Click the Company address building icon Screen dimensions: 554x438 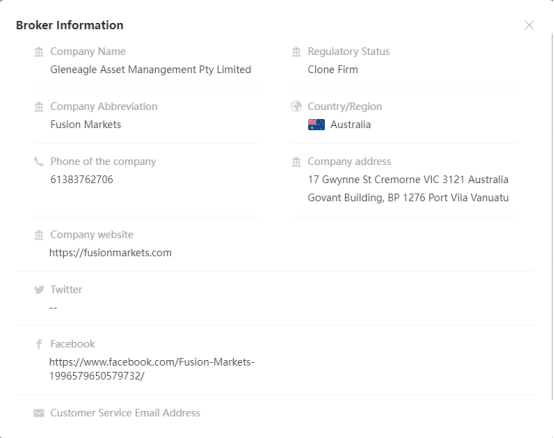pyautogui.click(x=296, y=162)
